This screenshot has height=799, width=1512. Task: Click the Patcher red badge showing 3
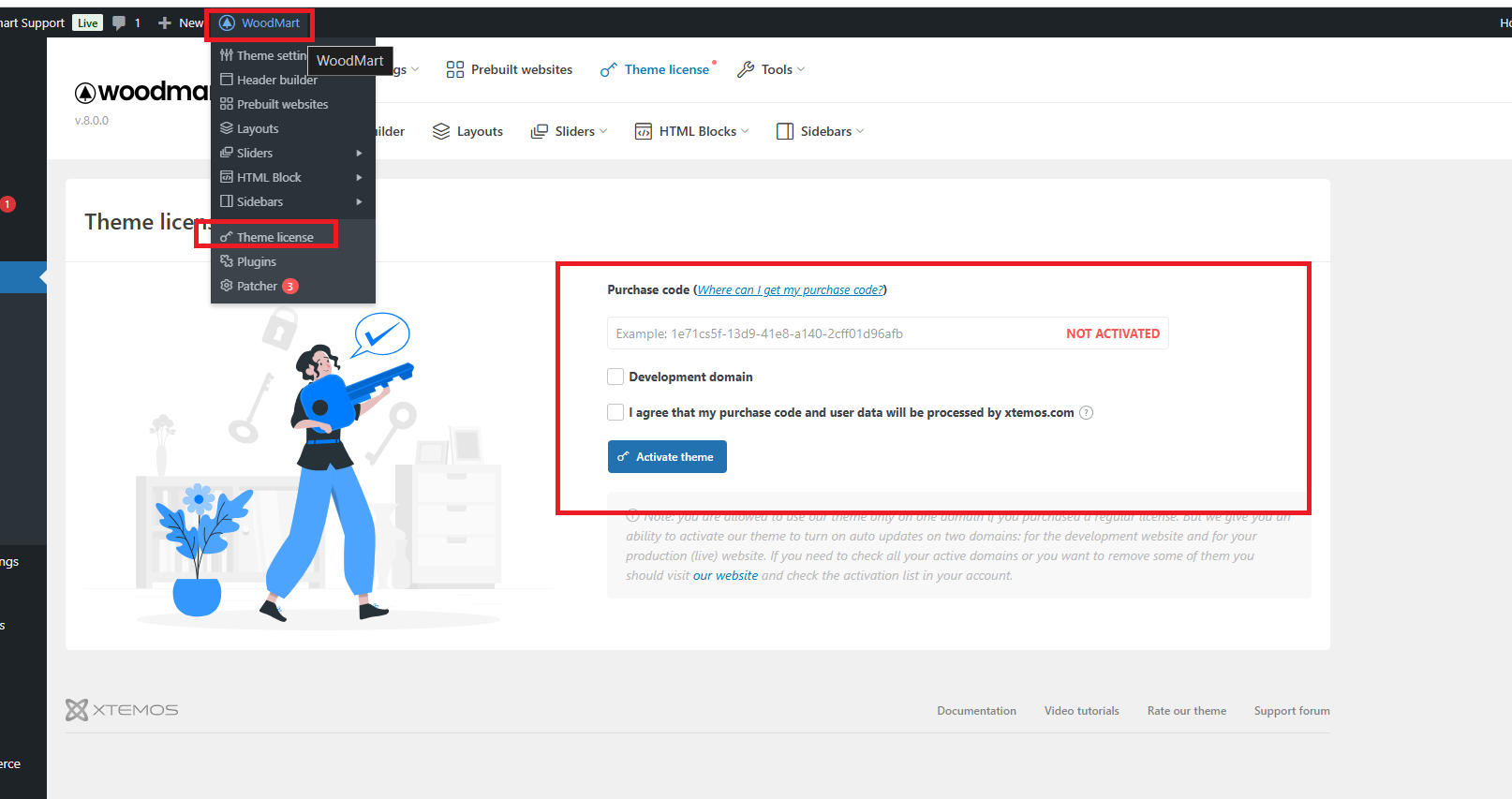(x=290, y=286)
